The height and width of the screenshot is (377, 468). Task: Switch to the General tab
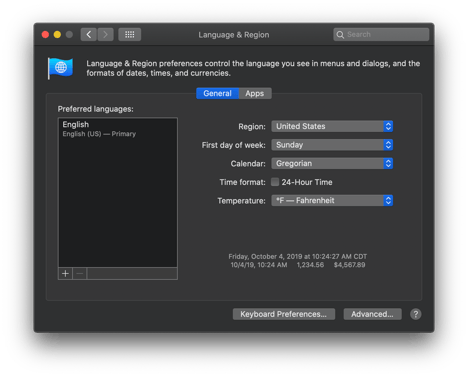click(217, 93)
